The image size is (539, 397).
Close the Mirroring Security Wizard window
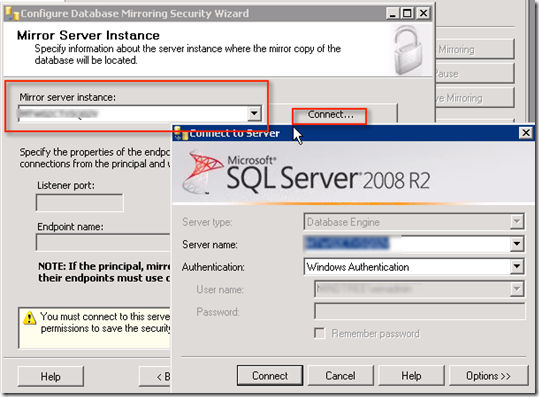(423, 13)
